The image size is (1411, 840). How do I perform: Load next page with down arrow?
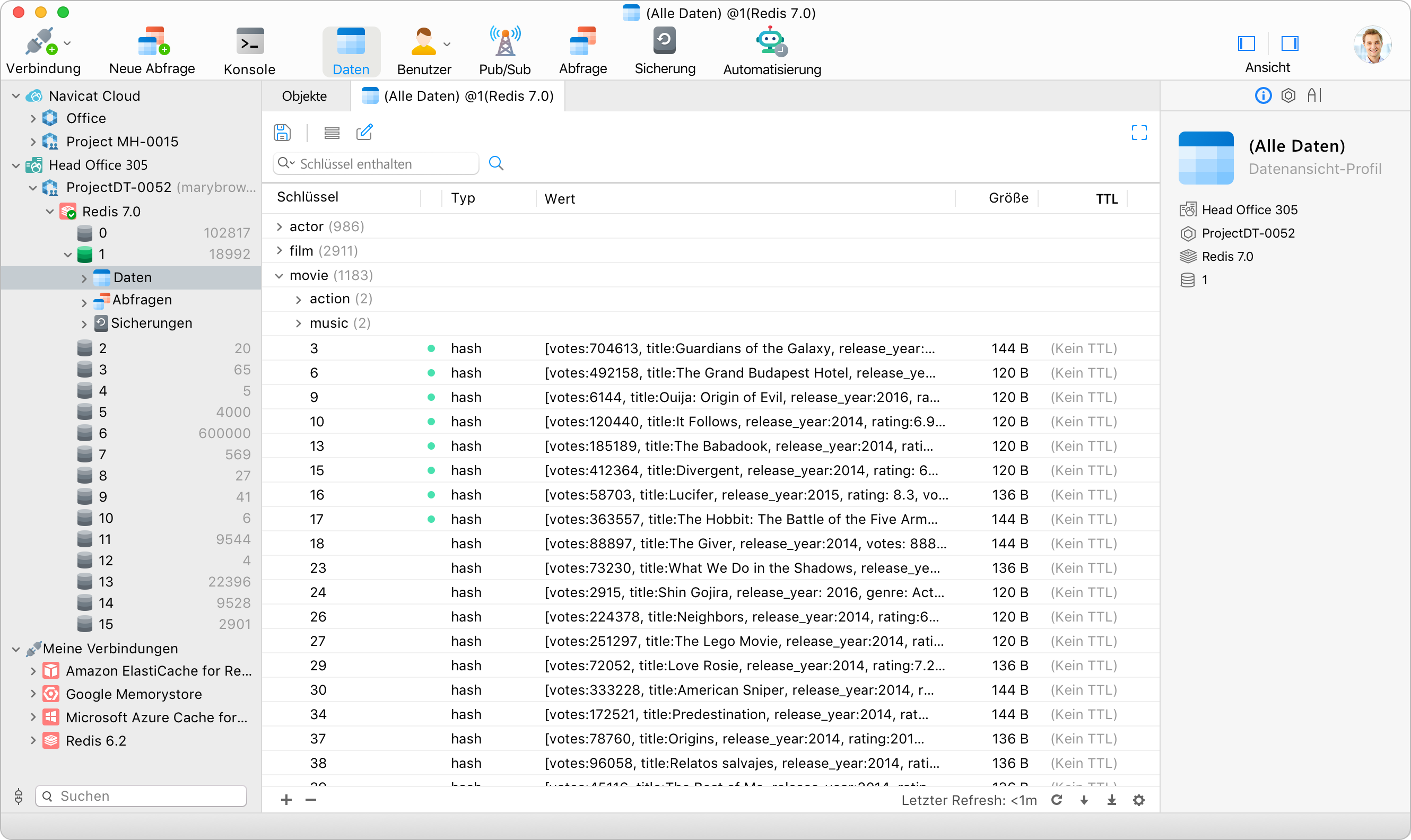(1084, 800)
